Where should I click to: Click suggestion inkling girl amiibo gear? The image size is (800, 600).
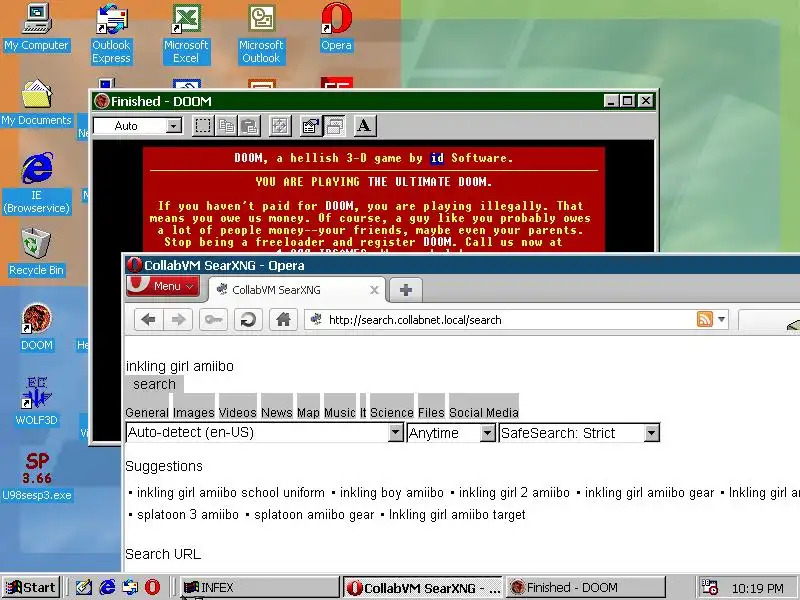tap(649, 492)
